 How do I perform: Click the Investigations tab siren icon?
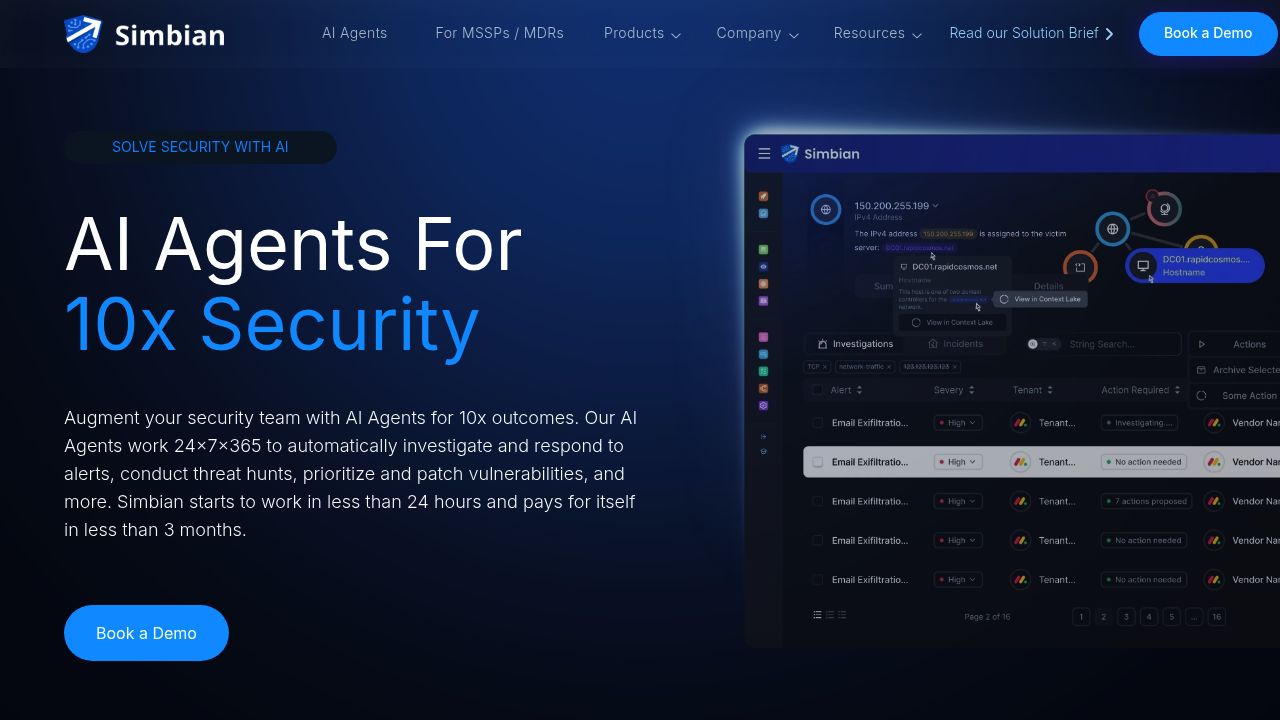tap(823, 344)
